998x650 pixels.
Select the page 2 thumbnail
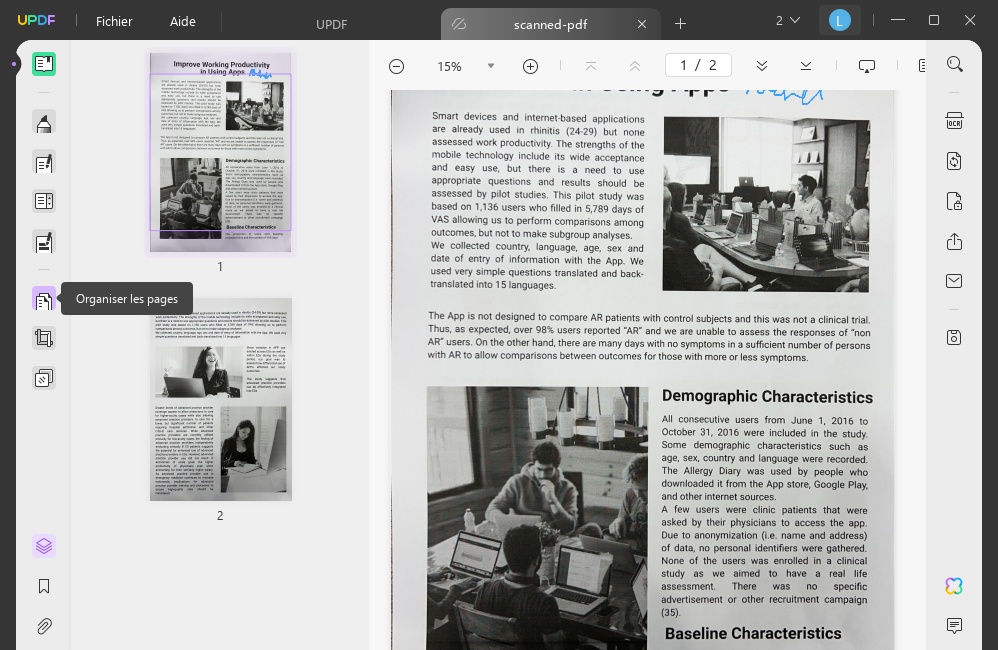coord(220,398)
